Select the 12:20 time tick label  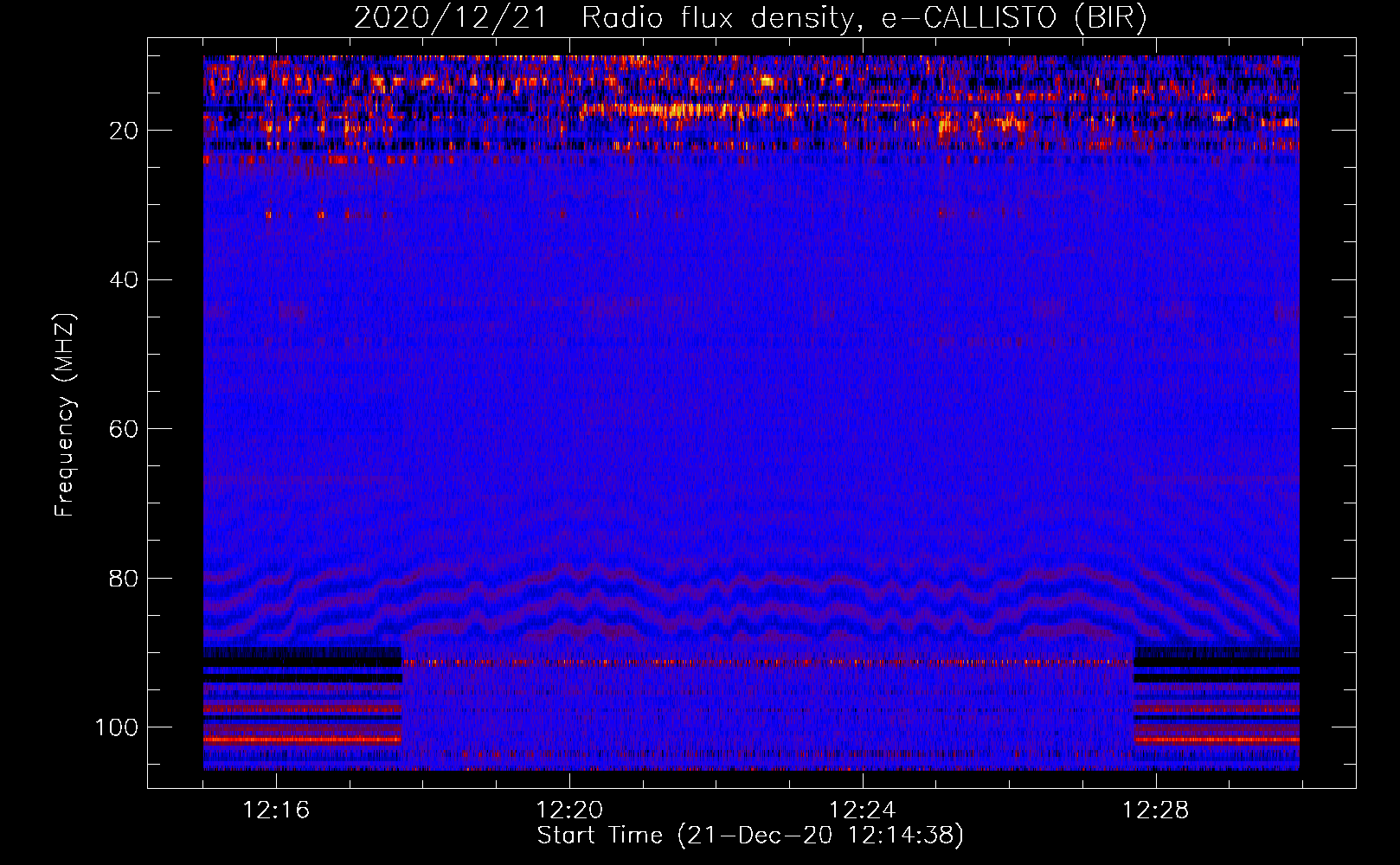569,811
